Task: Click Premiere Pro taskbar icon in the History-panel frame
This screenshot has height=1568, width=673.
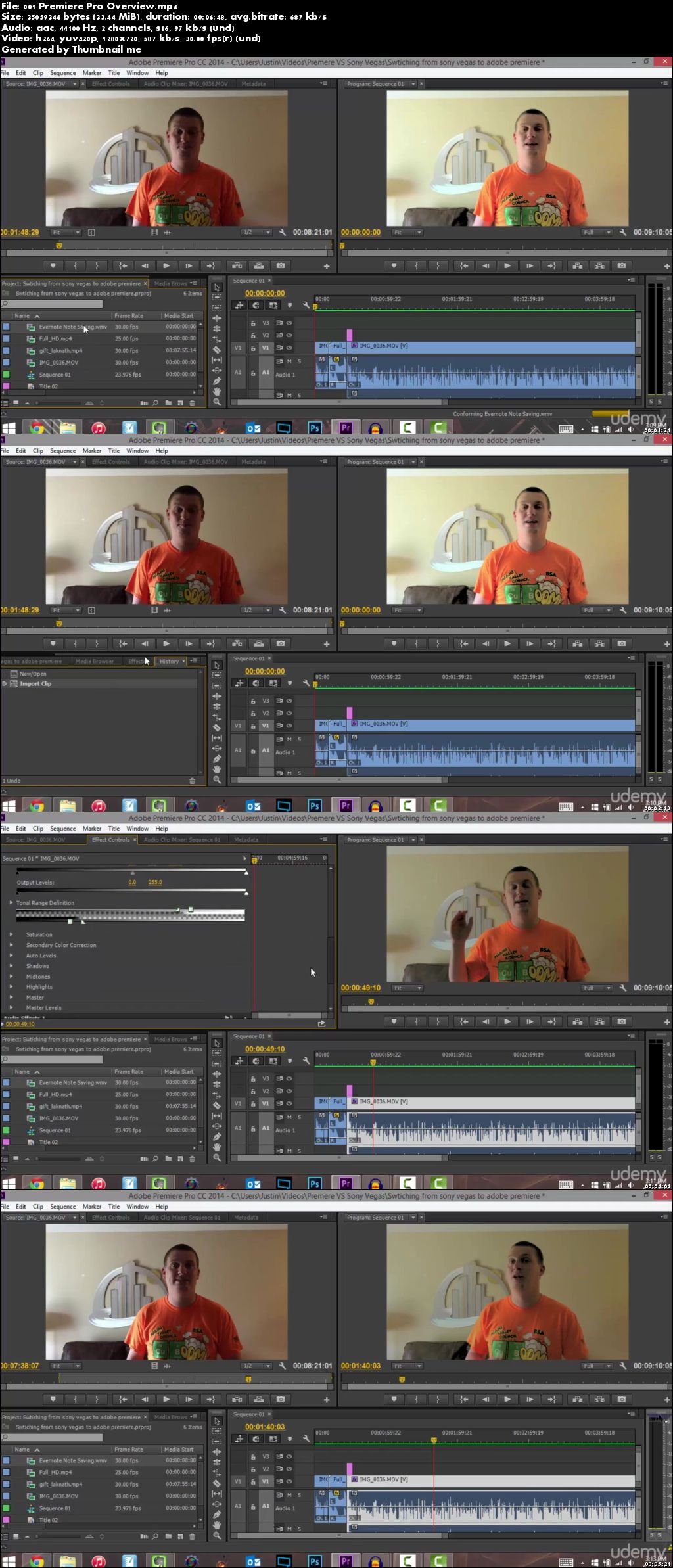Action: coord(346,806)
